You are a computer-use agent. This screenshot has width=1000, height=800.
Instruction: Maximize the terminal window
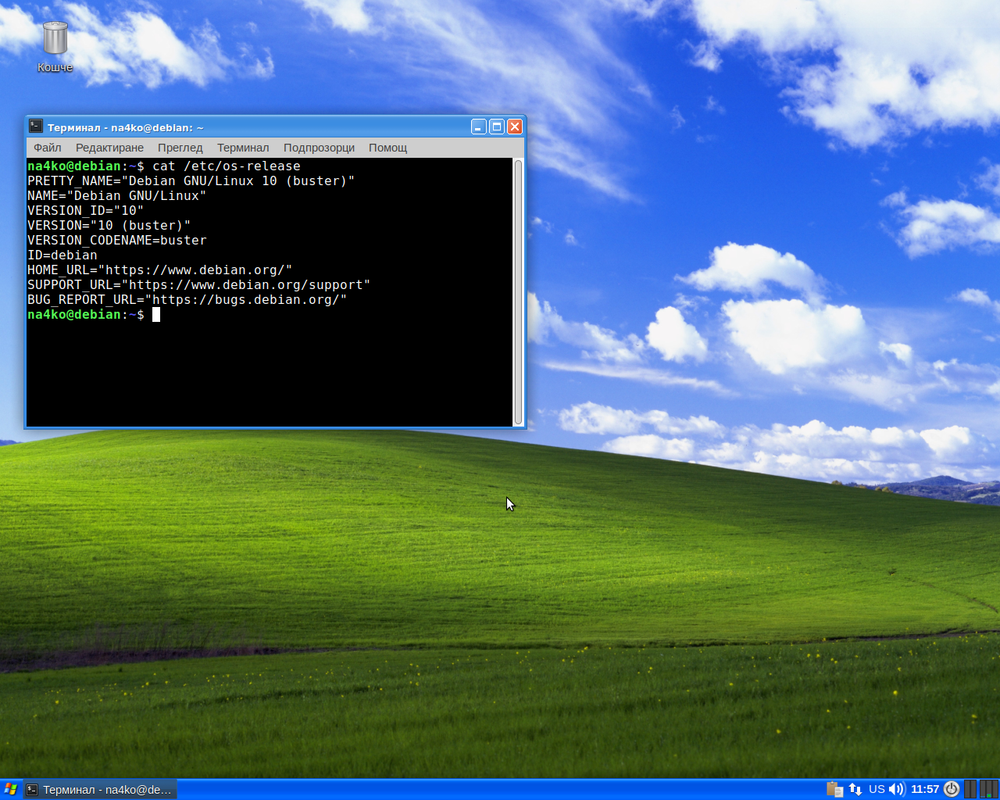497,127
